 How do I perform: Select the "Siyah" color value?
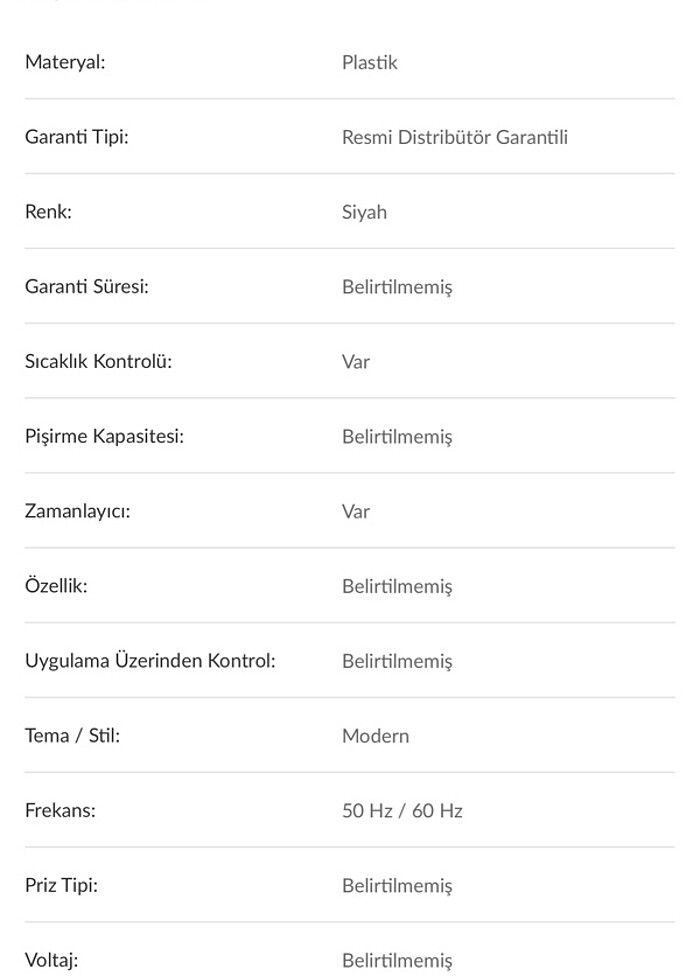click(x=364, y=212)
